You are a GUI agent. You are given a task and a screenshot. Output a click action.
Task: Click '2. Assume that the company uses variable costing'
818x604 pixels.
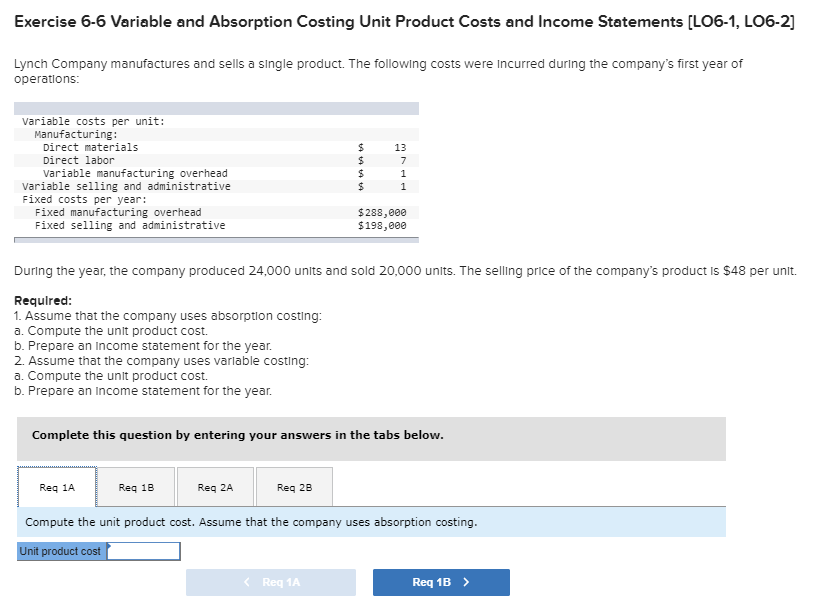pyautogui.click(x=161, y=360)
